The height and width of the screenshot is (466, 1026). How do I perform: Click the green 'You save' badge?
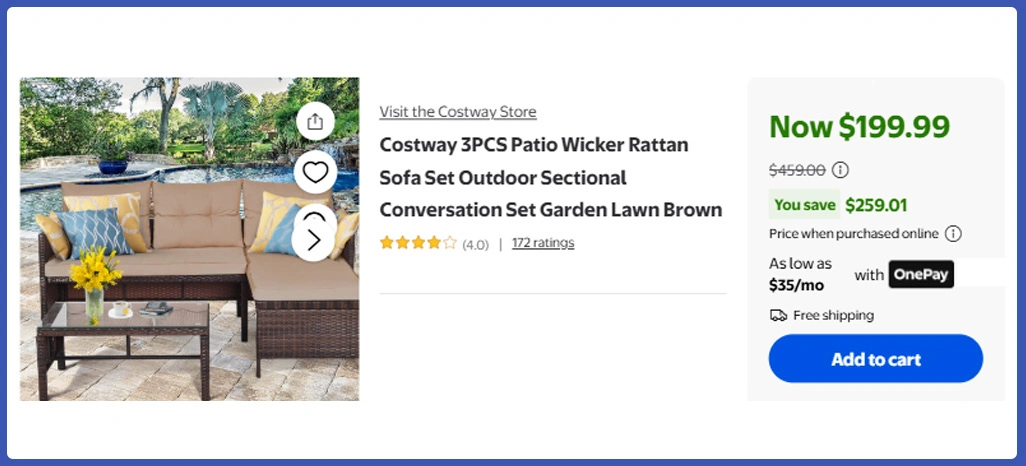pyautogui.click(x=804, y=205)
